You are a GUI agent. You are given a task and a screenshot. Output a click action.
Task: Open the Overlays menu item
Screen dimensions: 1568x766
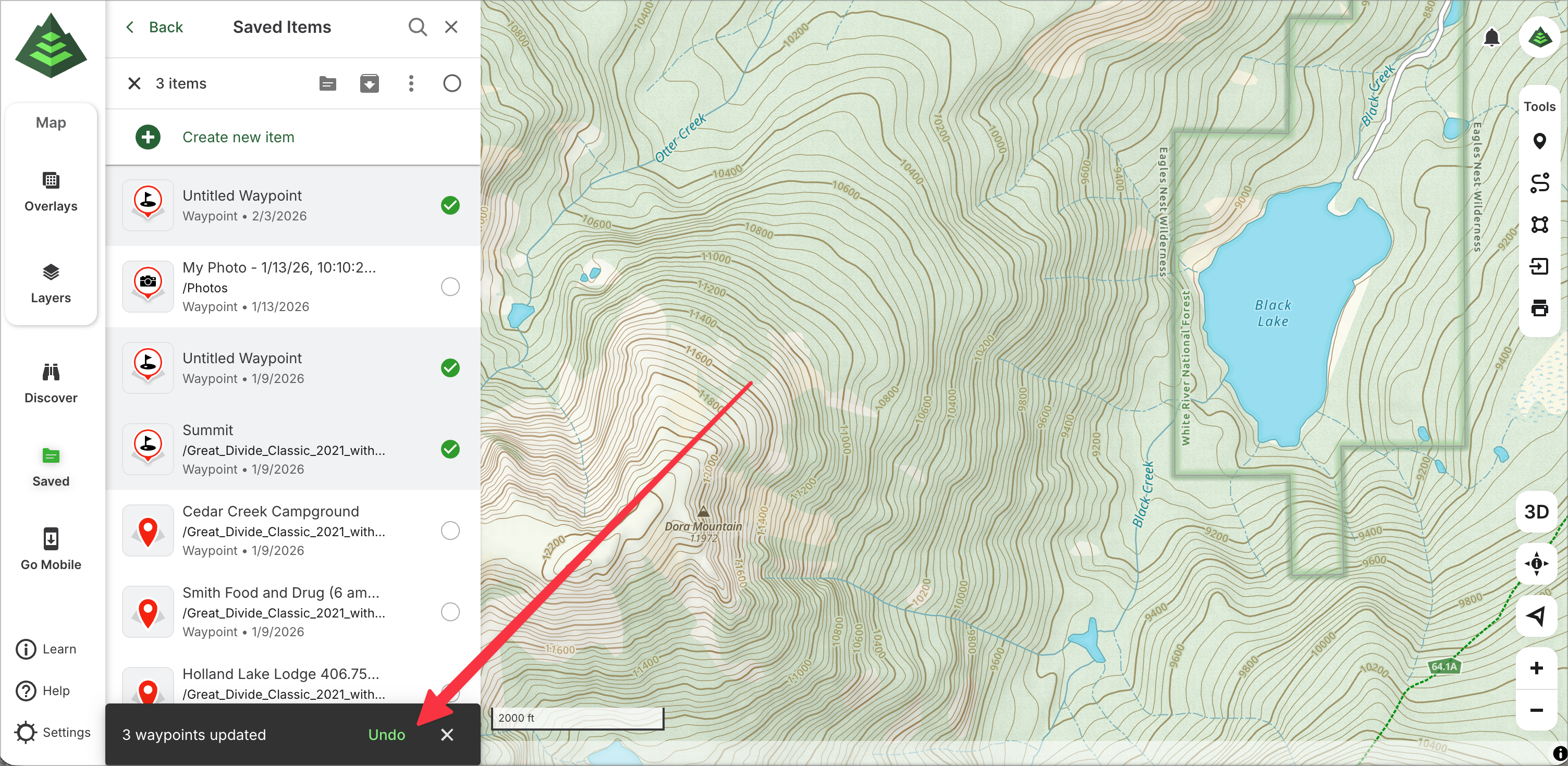pyautogui.click(x=51, y=192)
